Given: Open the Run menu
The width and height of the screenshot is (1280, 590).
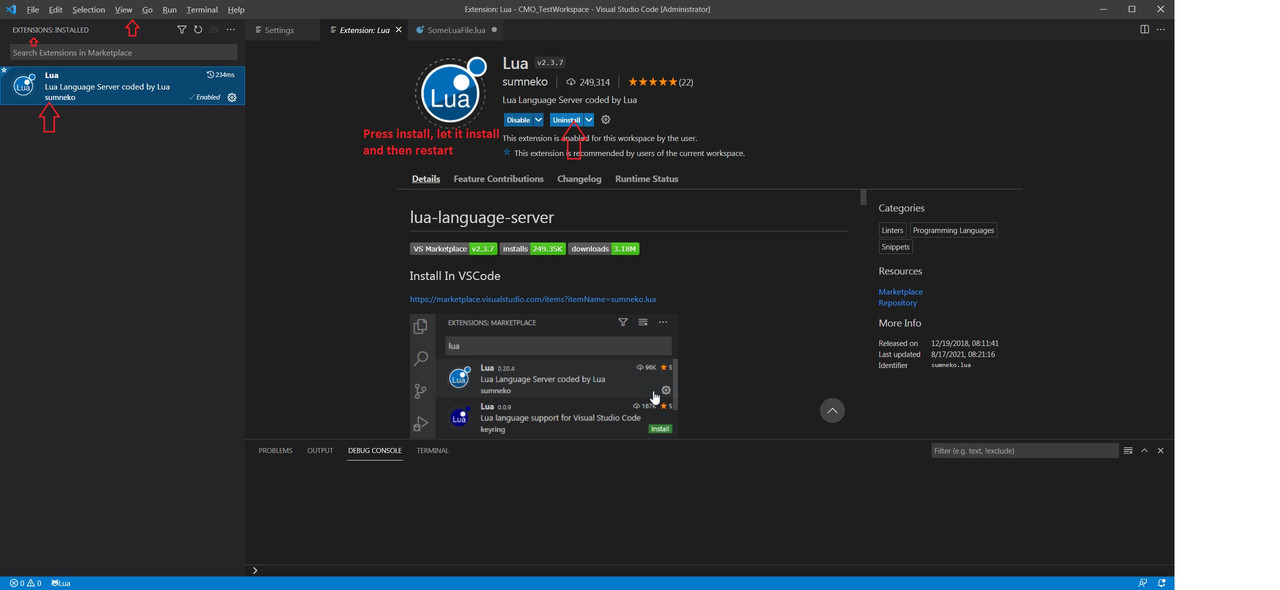Looking at the screenshot, I should coord(169,9).
